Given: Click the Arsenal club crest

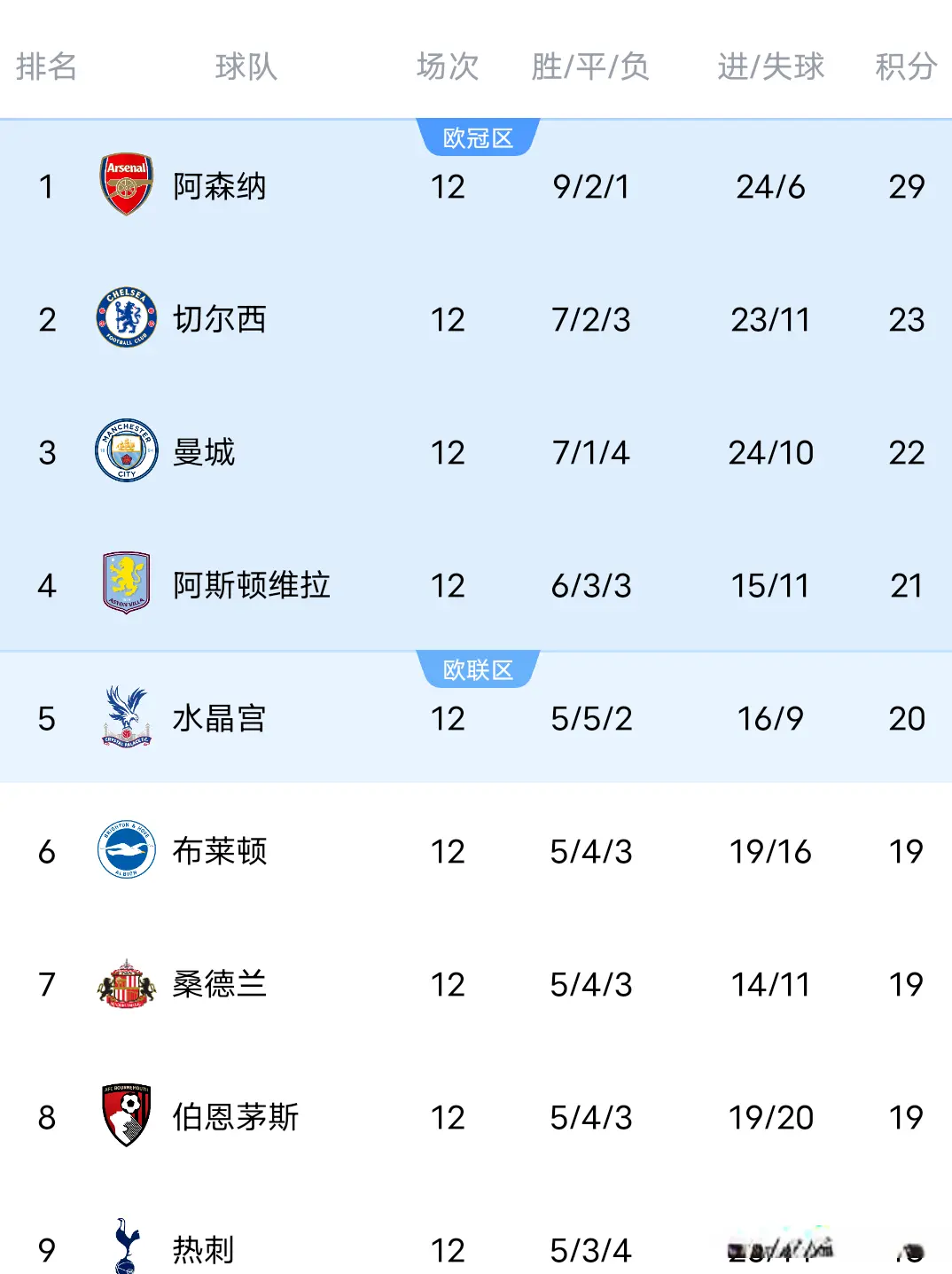Looking at the screenshot, I should tap(127, 184).
